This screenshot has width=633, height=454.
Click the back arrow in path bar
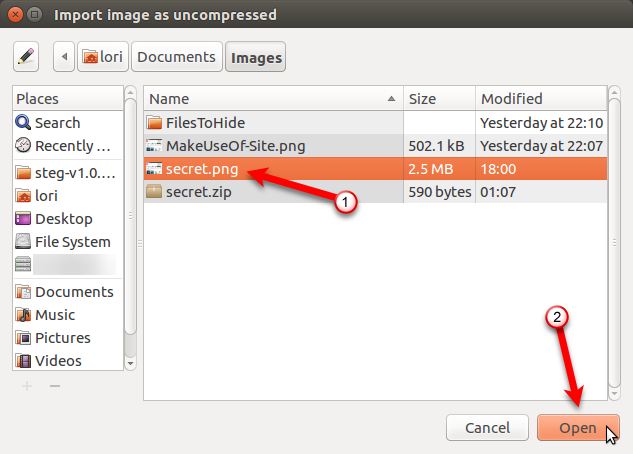click(65, 57)
